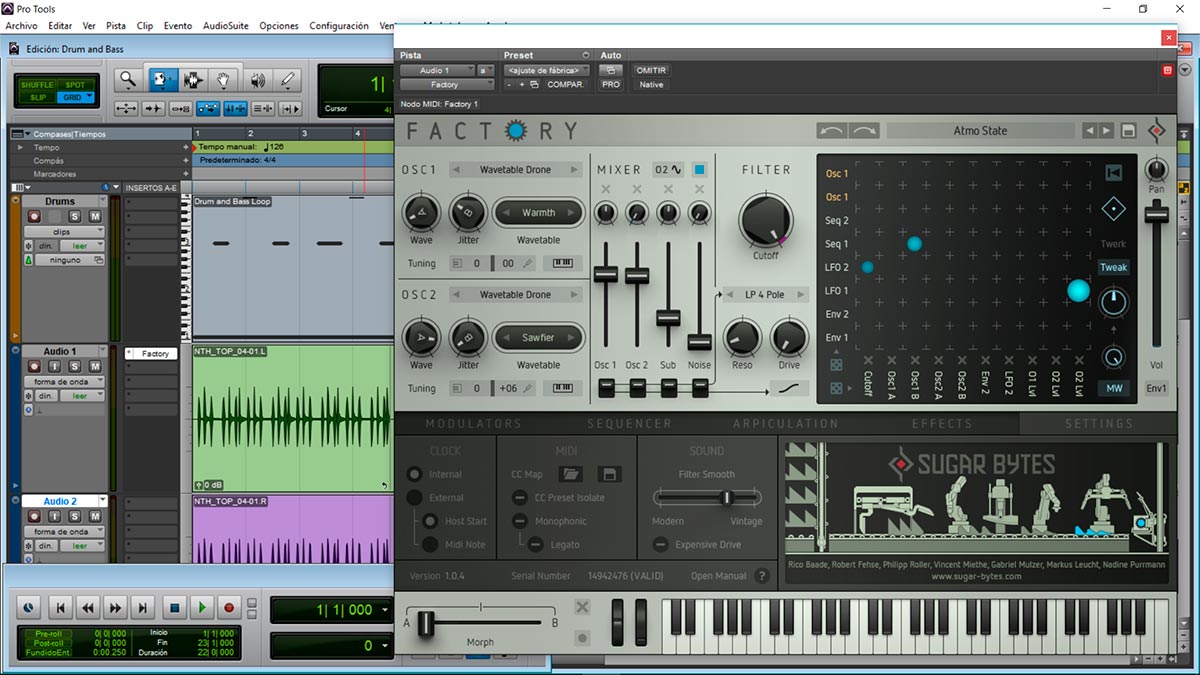This screenshot has height=675, width=1200.
Task: Switch to the Effects tab
Action: click(941, 424)
